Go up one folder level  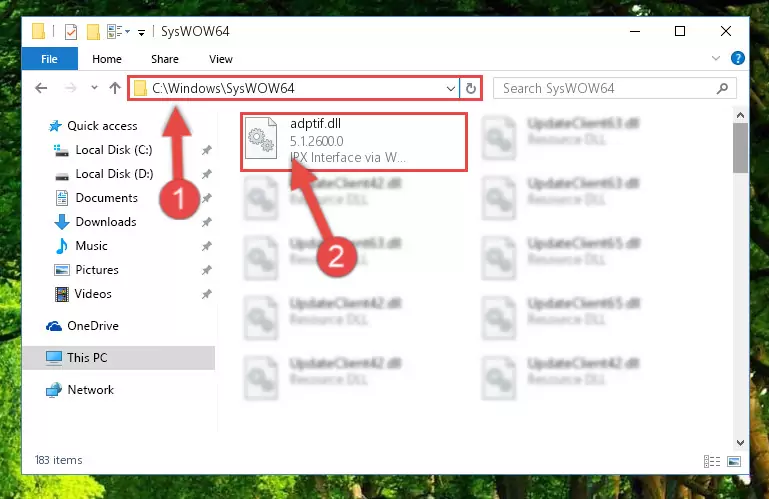(x=115, y=88)
